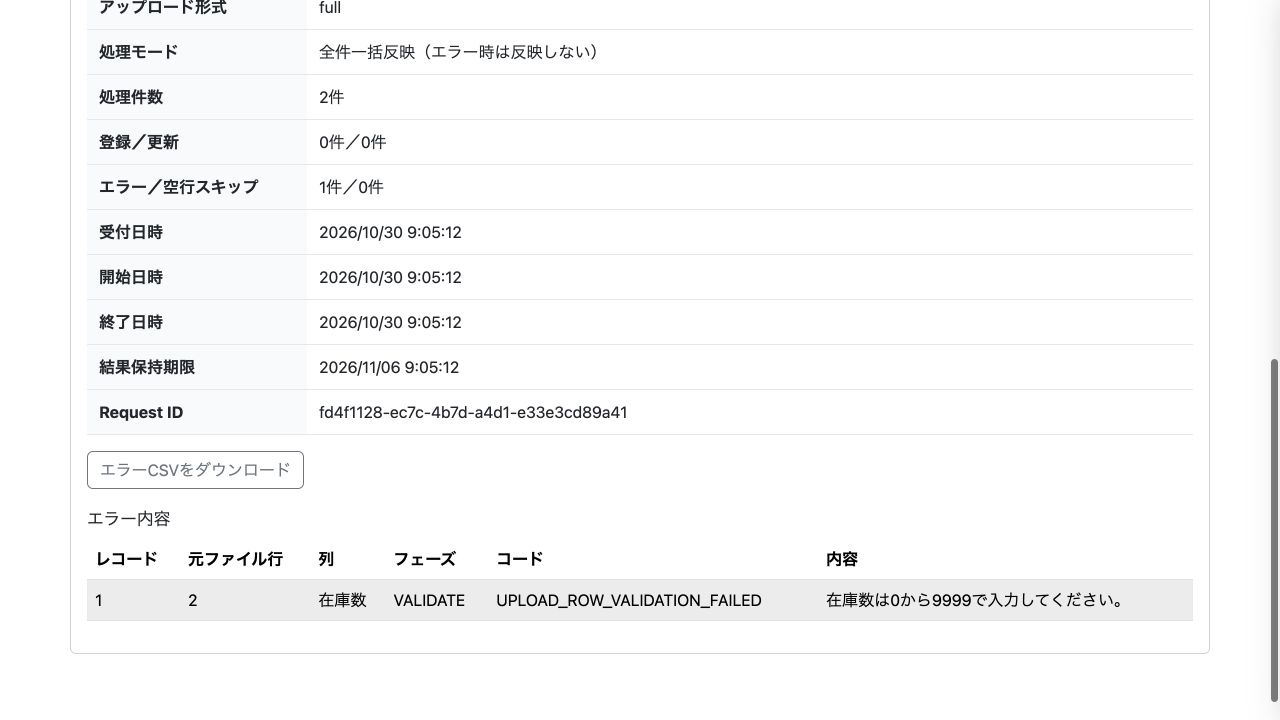This screenshot has width=1280, height=720.
Task: Click the エラー／空行スキップ value 1件／0件
Action: pos(352,187)
